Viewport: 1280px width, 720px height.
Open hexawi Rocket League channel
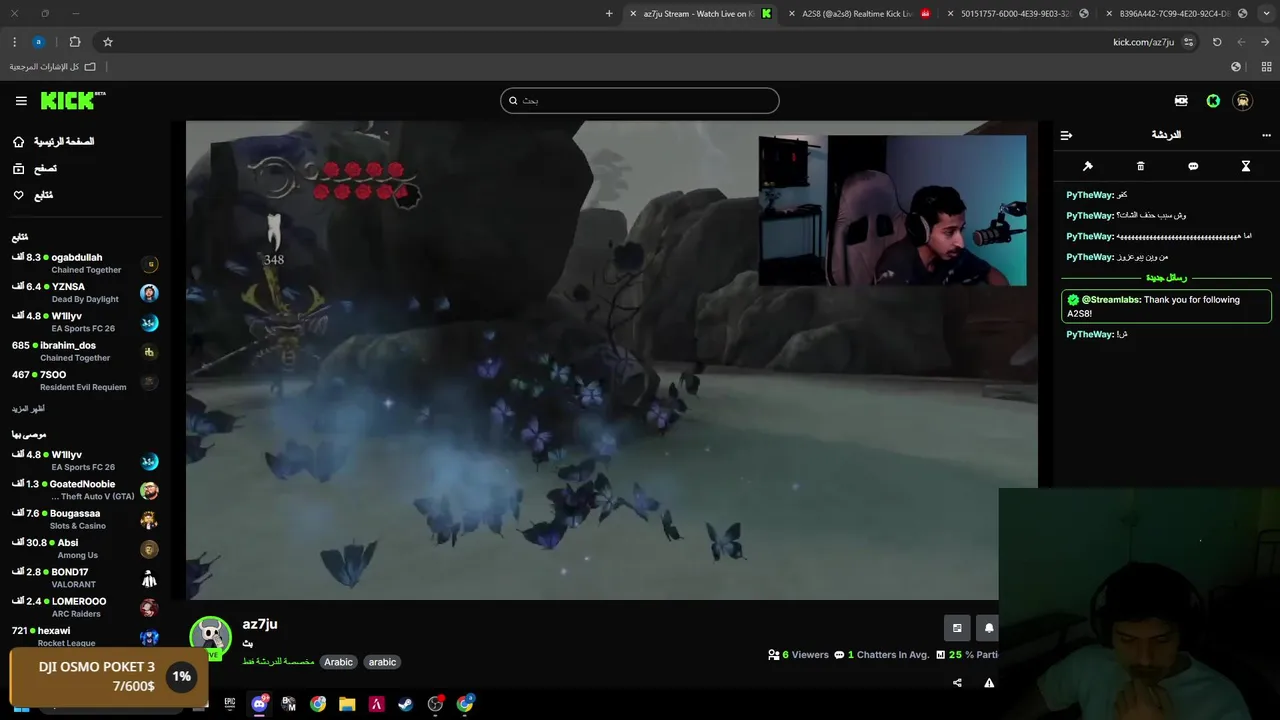(84, 636)
